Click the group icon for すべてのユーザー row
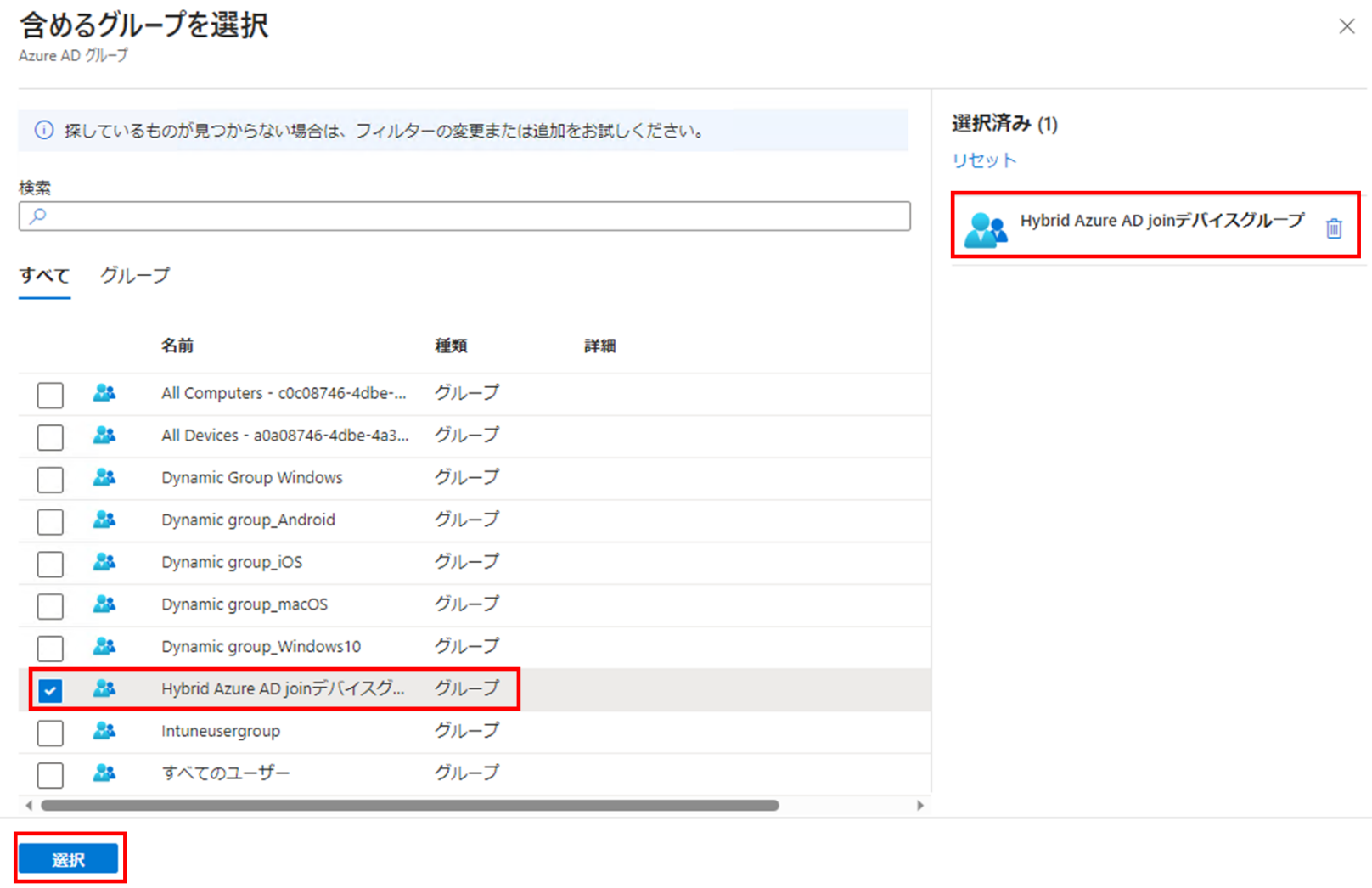Image resolution: width=1372 pixels, height=888 pixels. tap(104, 773)
